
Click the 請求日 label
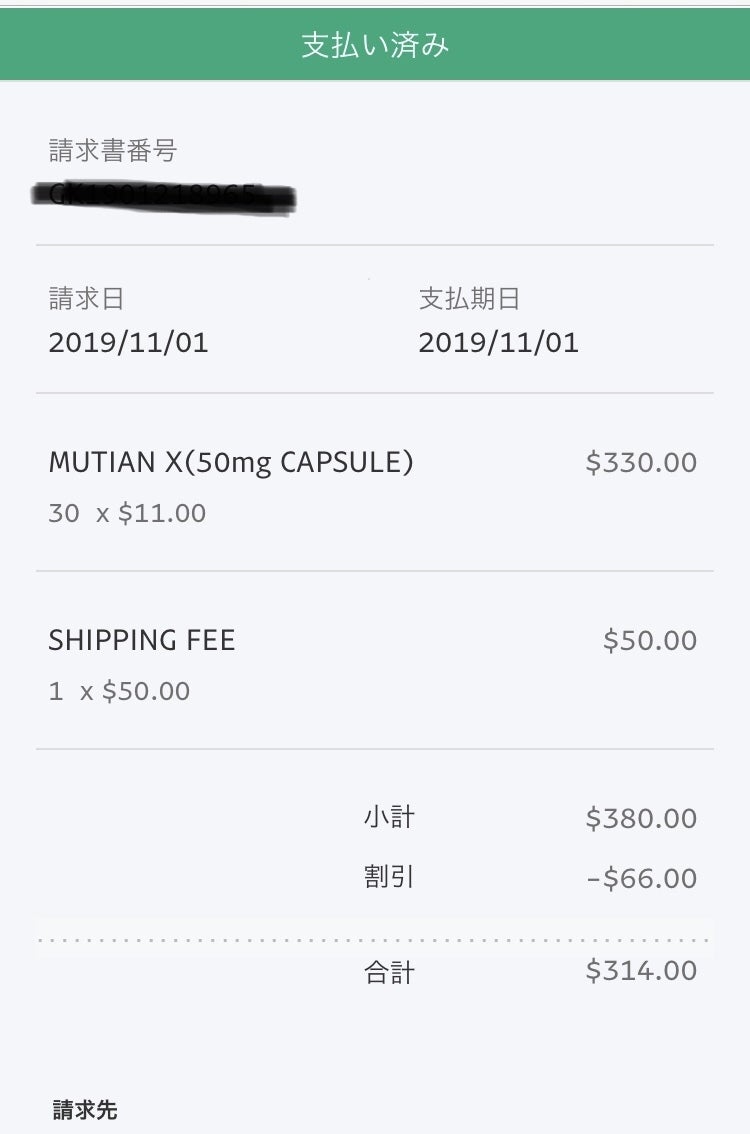click(87, 299)
